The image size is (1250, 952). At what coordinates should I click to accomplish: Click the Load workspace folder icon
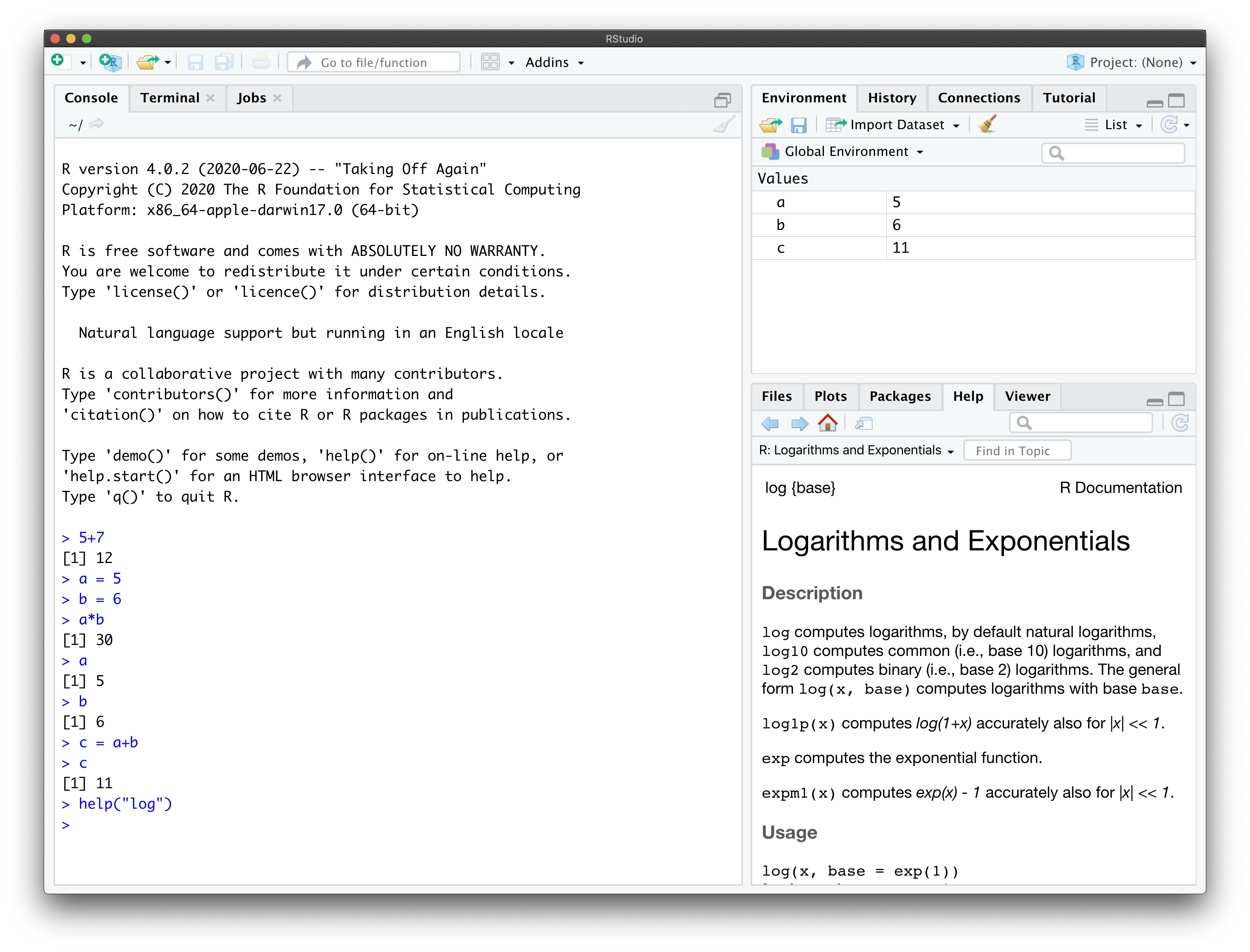(770, 125)
